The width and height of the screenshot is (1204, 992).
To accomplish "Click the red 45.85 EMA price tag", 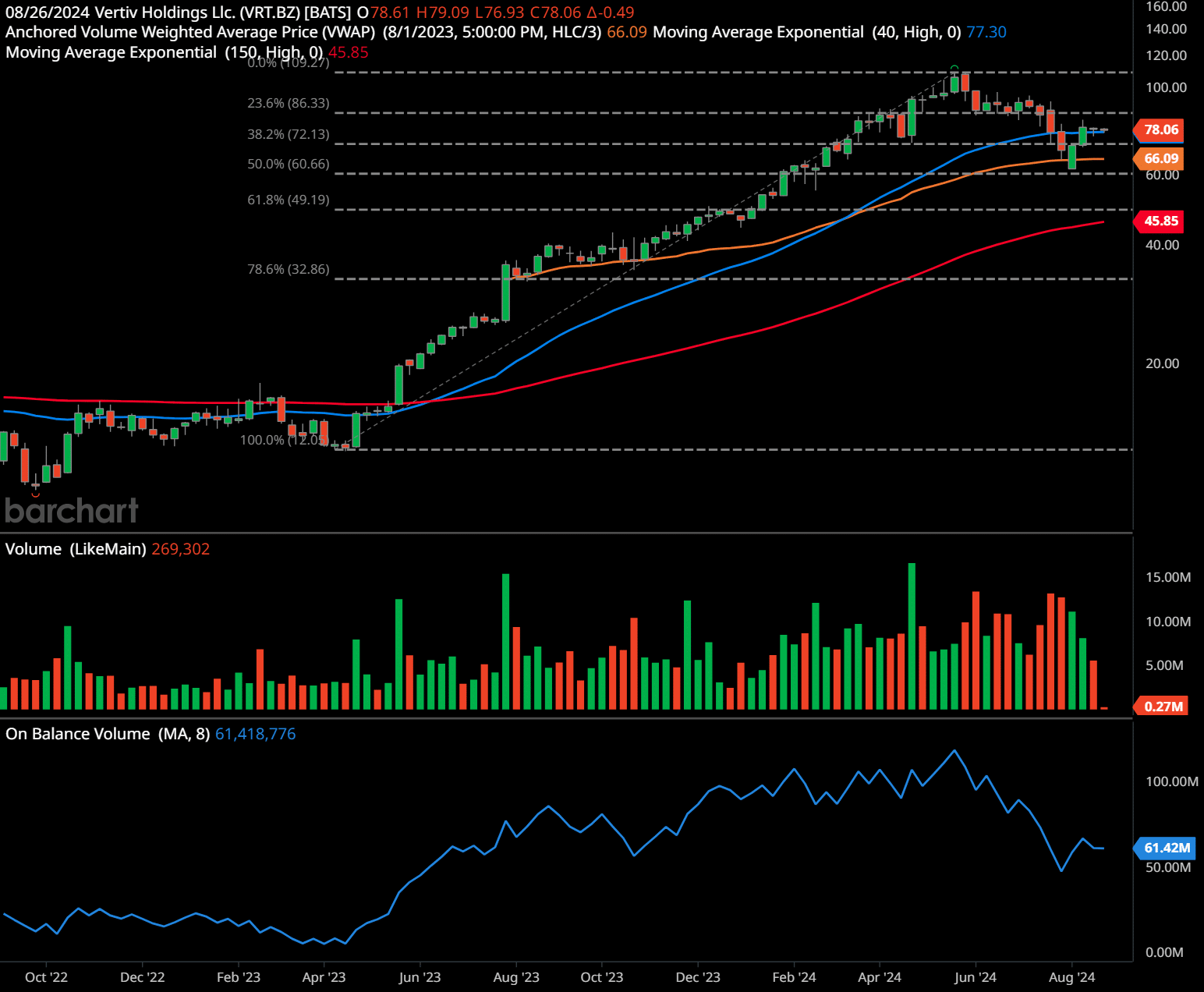I will pos(1160,221).
